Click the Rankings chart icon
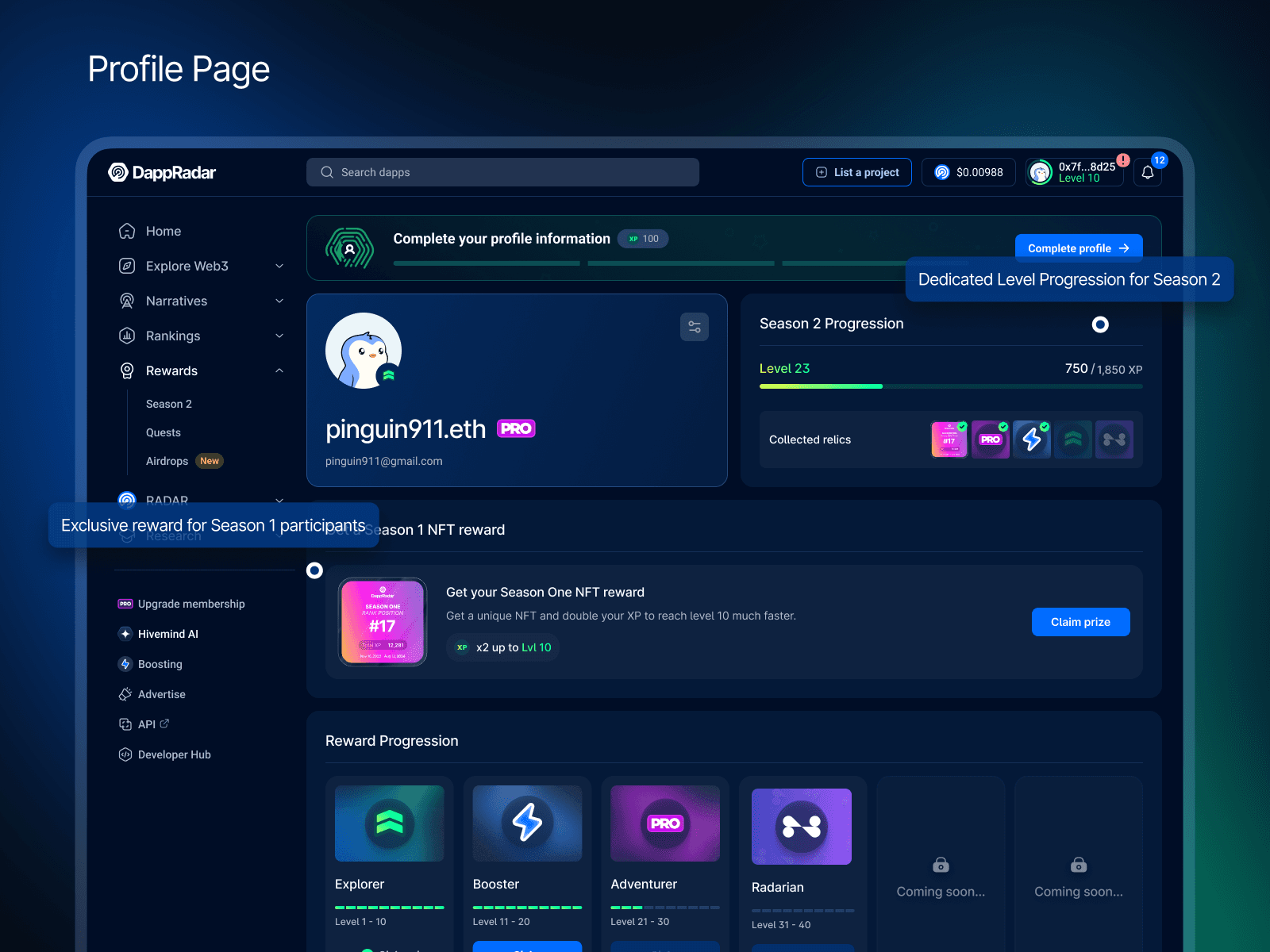The image size is (1270, 952). [127, 336]
